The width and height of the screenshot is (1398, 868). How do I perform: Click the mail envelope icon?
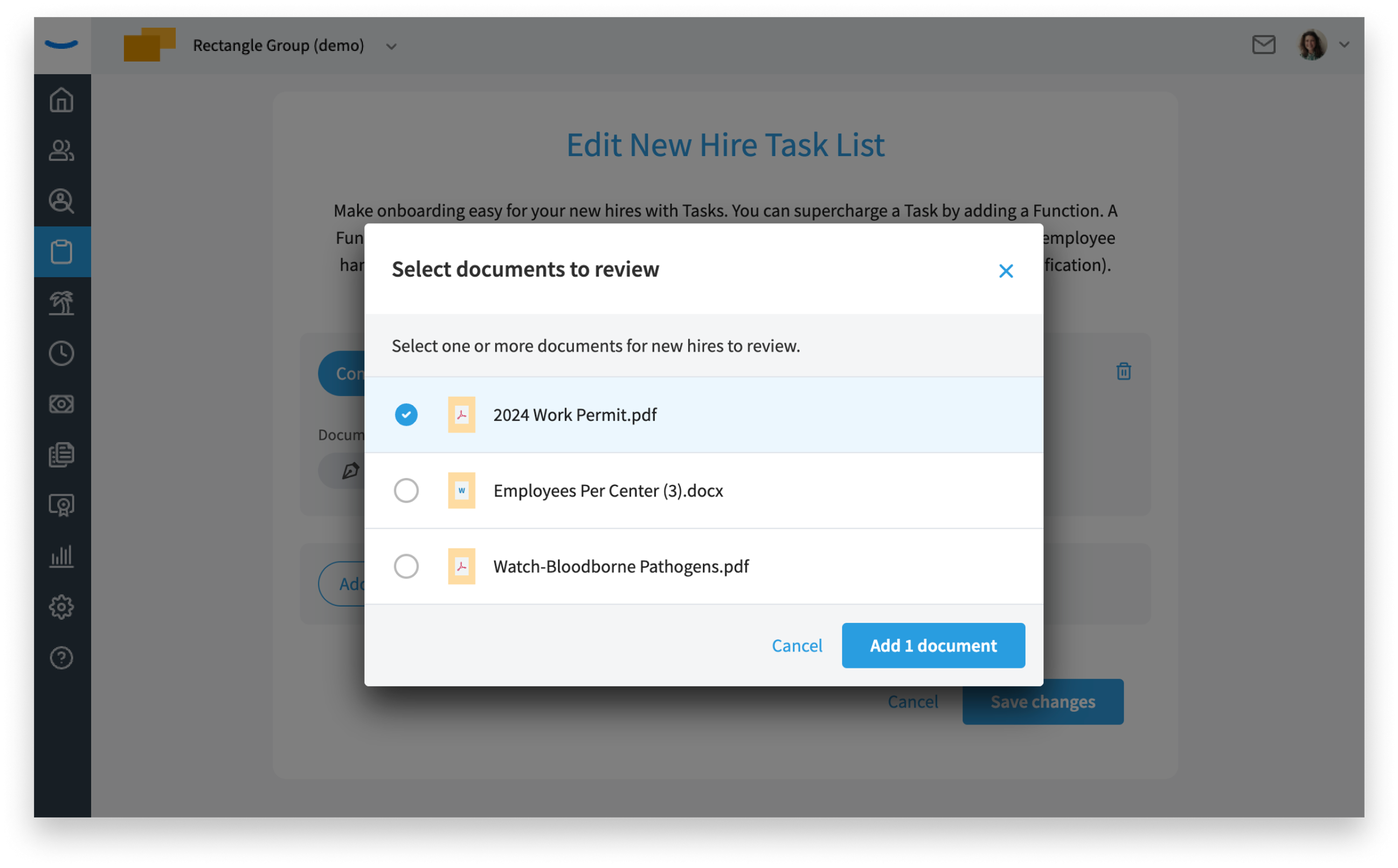point(1263,44)
